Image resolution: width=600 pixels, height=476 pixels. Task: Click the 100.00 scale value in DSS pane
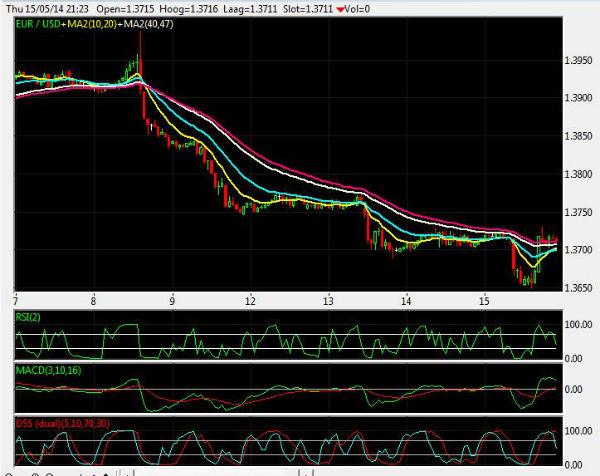(579, 431)
